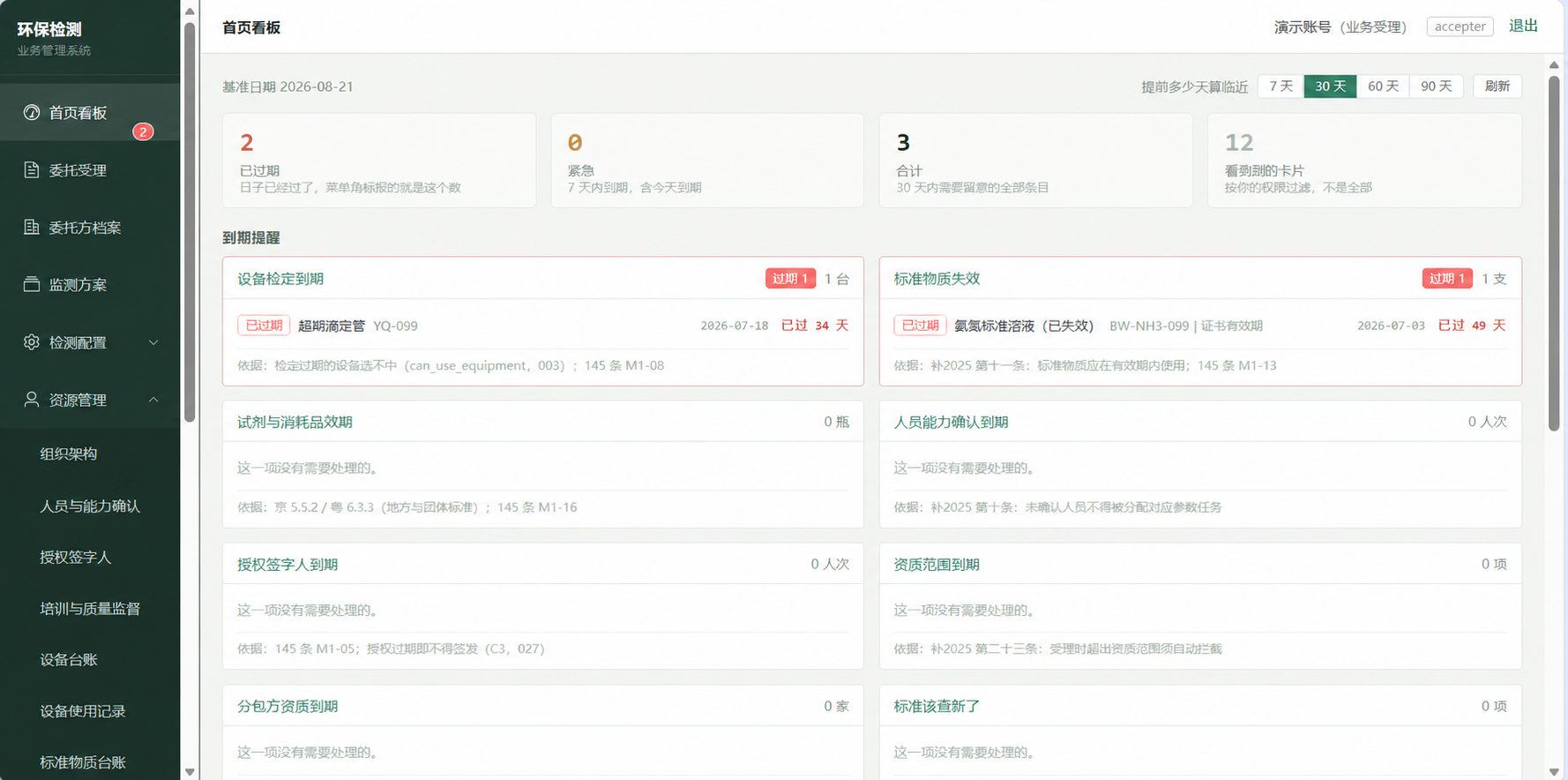The image size is (1568, 780).
Task: Open 组织架构 submenu item
Action: pos(69,454)
